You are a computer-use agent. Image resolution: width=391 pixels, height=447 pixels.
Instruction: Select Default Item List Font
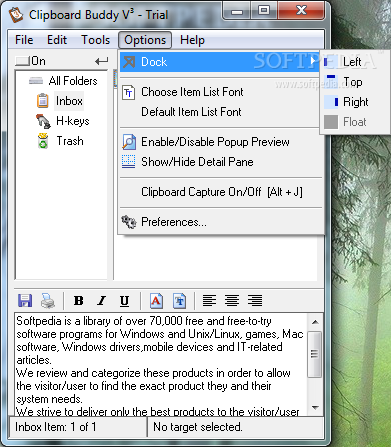coord(219,112)
